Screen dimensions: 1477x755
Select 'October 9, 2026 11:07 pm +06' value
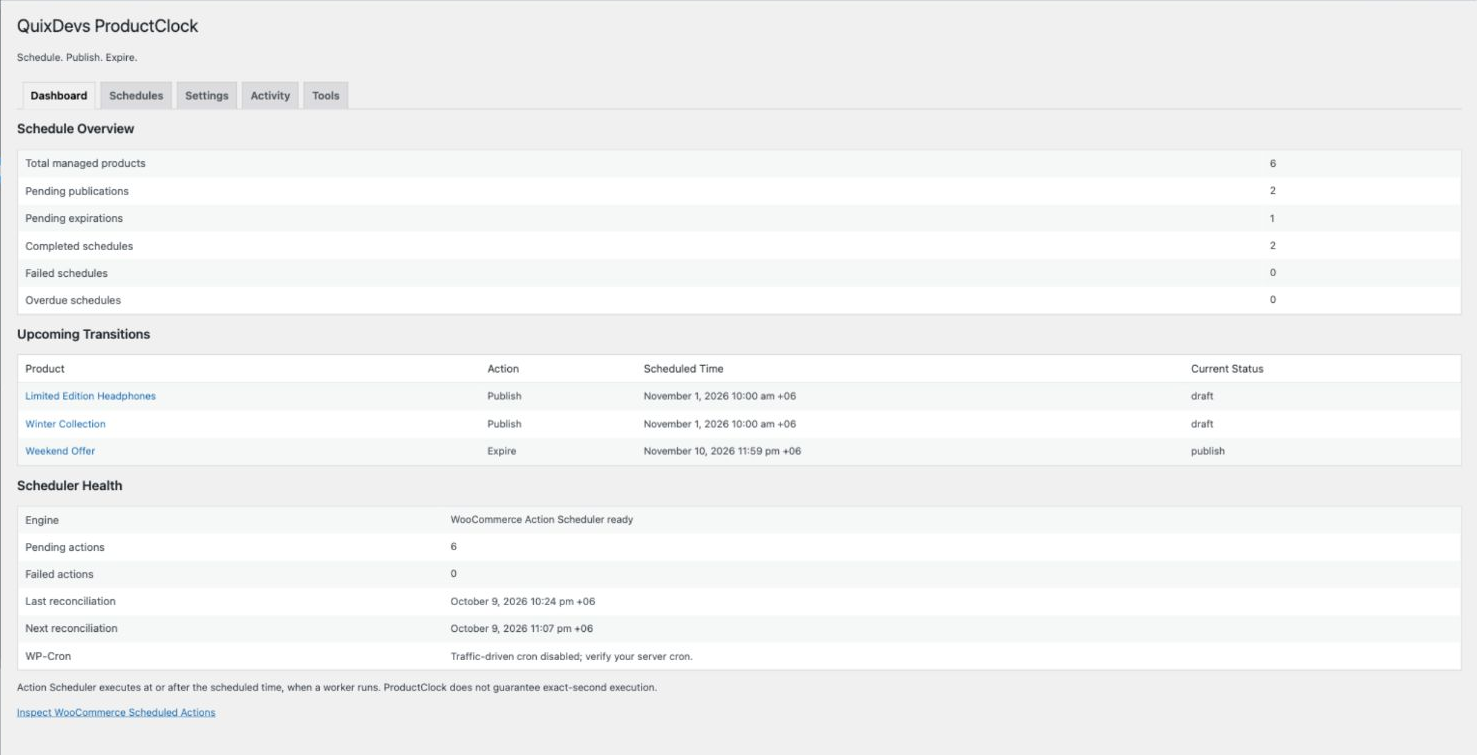click(522, 629)
